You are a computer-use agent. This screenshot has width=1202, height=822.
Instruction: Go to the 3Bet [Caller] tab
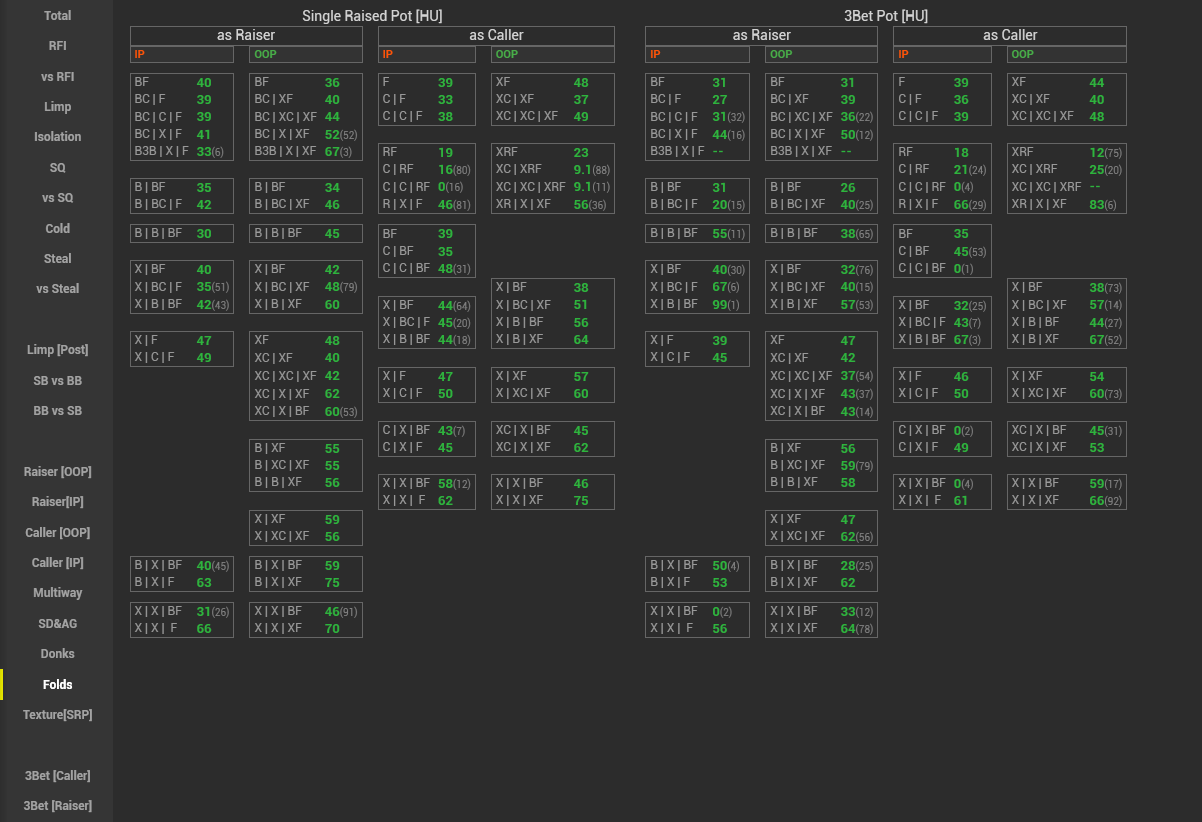click(57, 776)
